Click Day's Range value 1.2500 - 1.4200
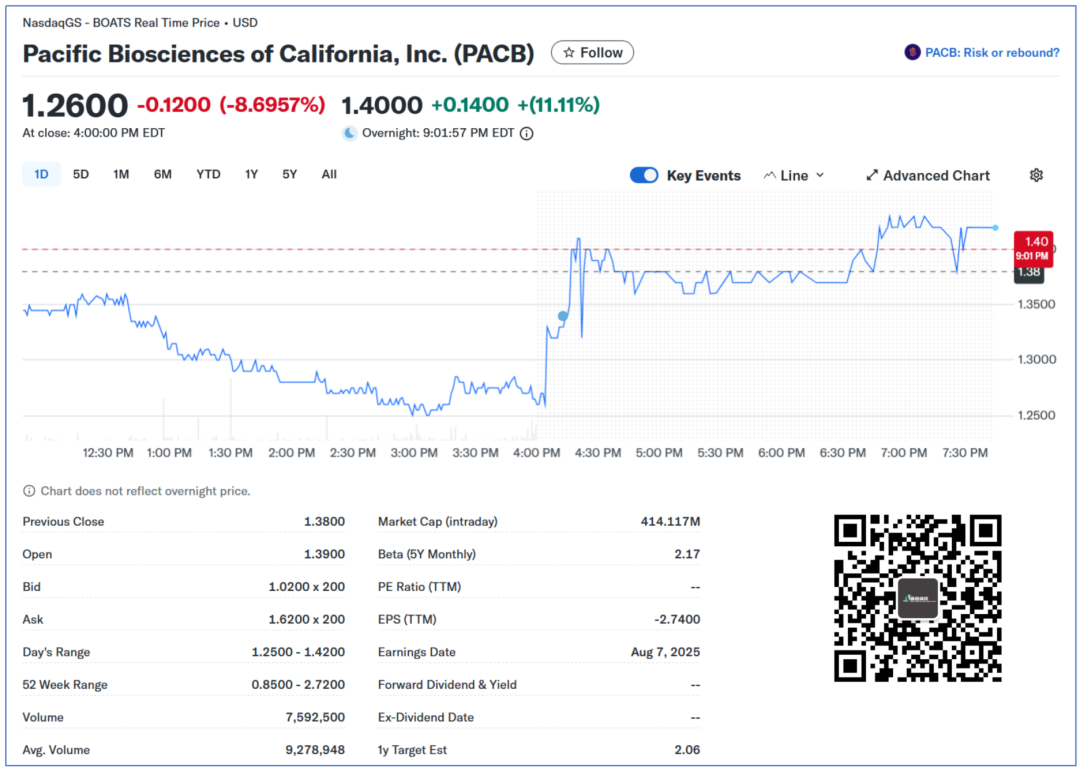 click(x=298, y=652)
